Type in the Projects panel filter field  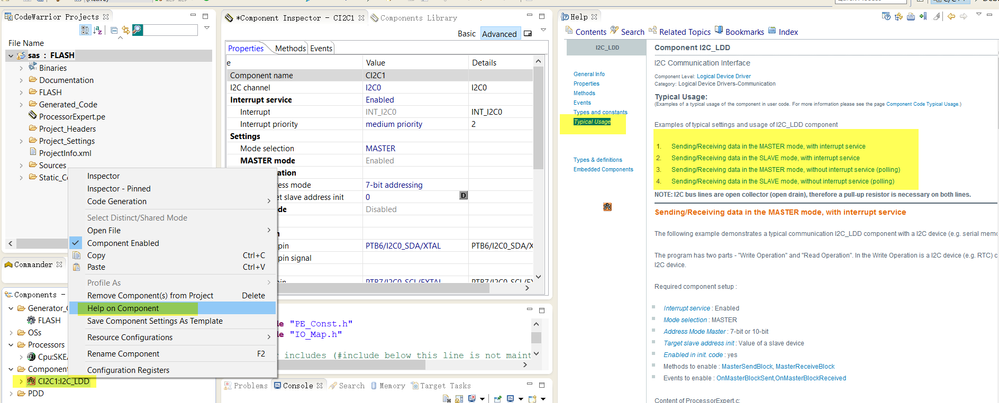pos(170,30)
